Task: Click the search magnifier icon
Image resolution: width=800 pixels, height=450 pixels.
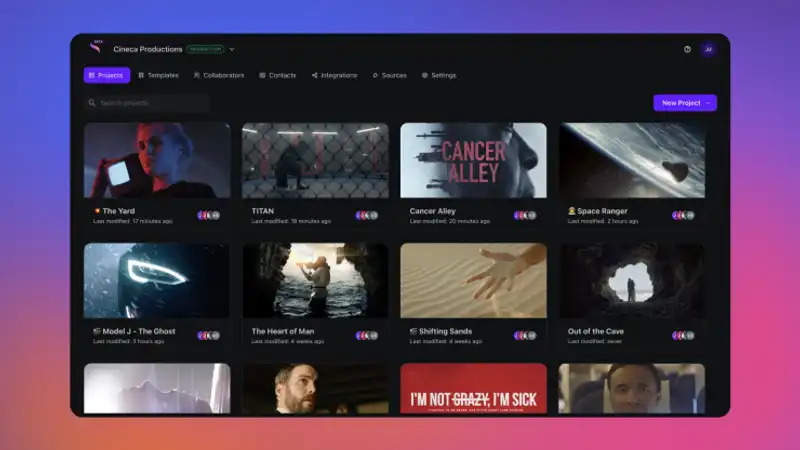Action: 92,103
